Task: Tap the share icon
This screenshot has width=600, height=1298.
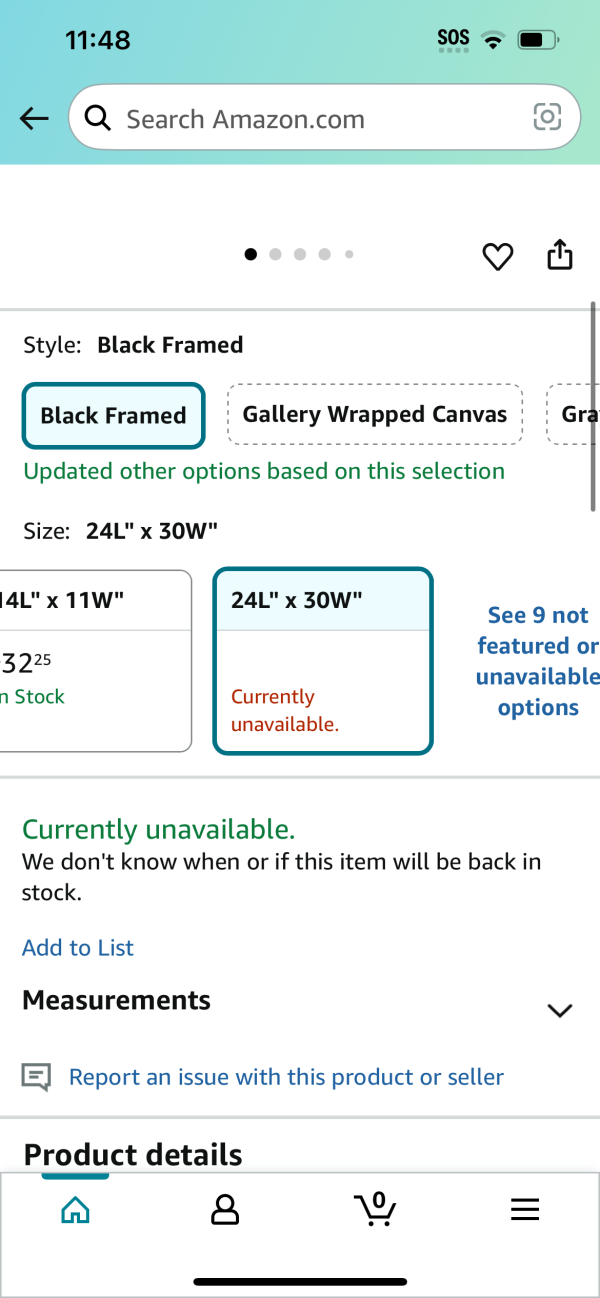Action: tap(560, 255)
